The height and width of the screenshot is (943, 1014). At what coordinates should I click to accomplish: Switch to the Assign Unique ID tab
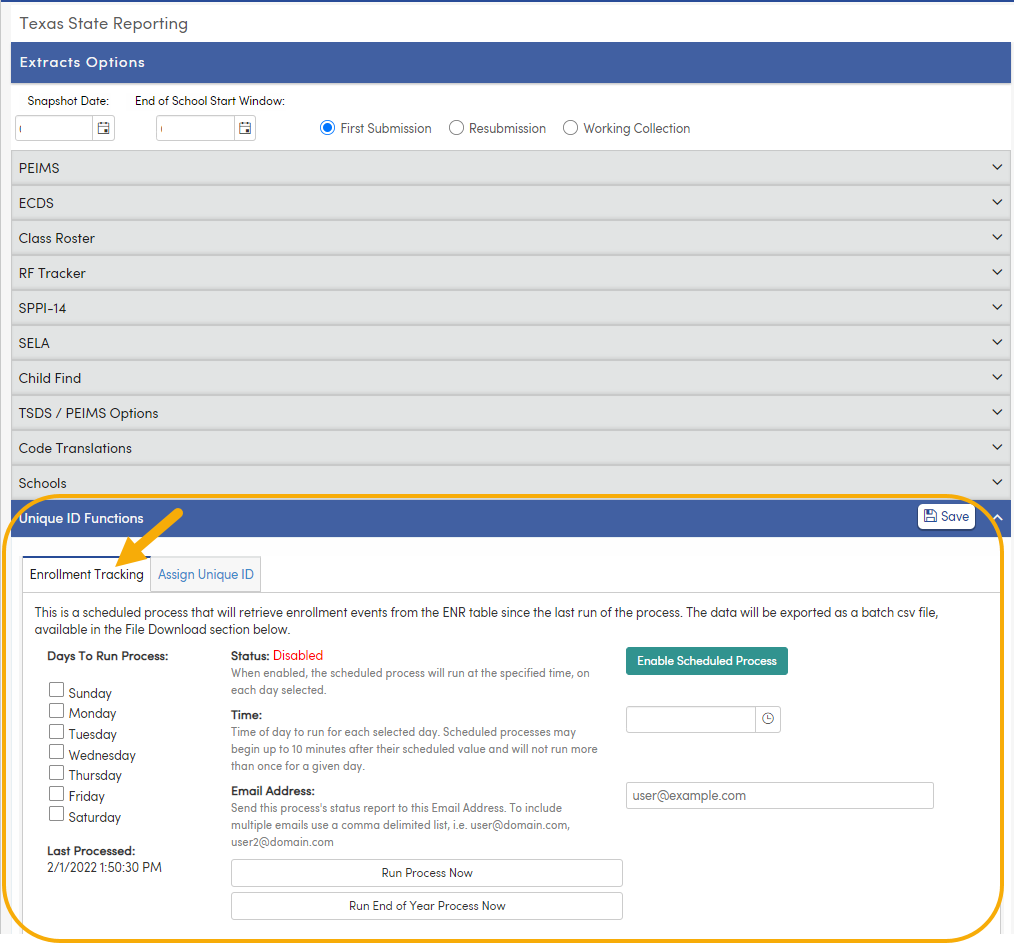point(205,574)
